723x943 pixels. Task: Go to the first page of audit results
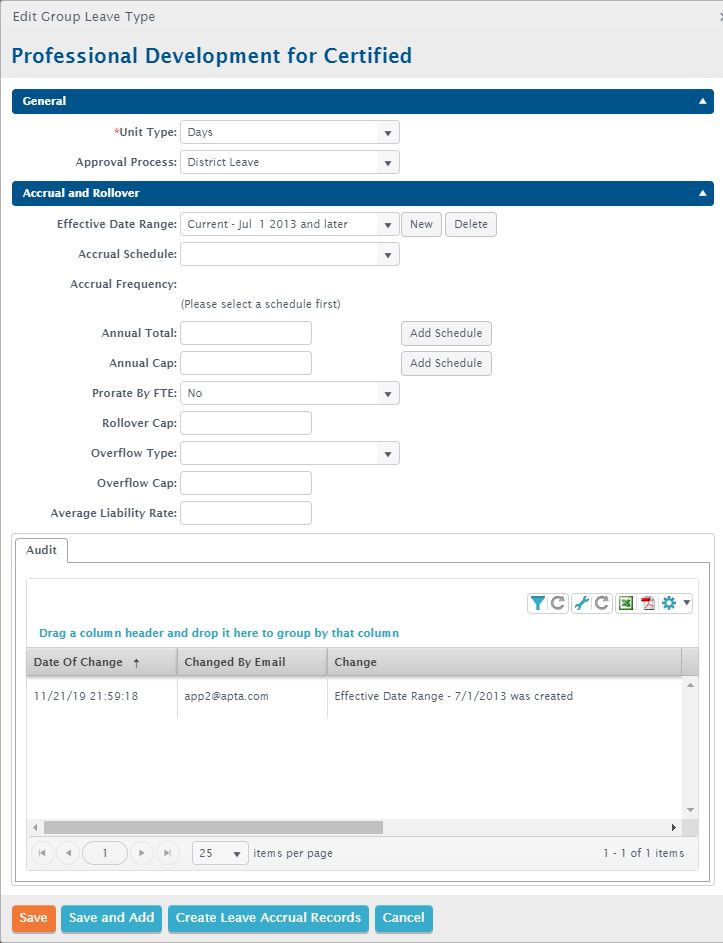point(43,853)
